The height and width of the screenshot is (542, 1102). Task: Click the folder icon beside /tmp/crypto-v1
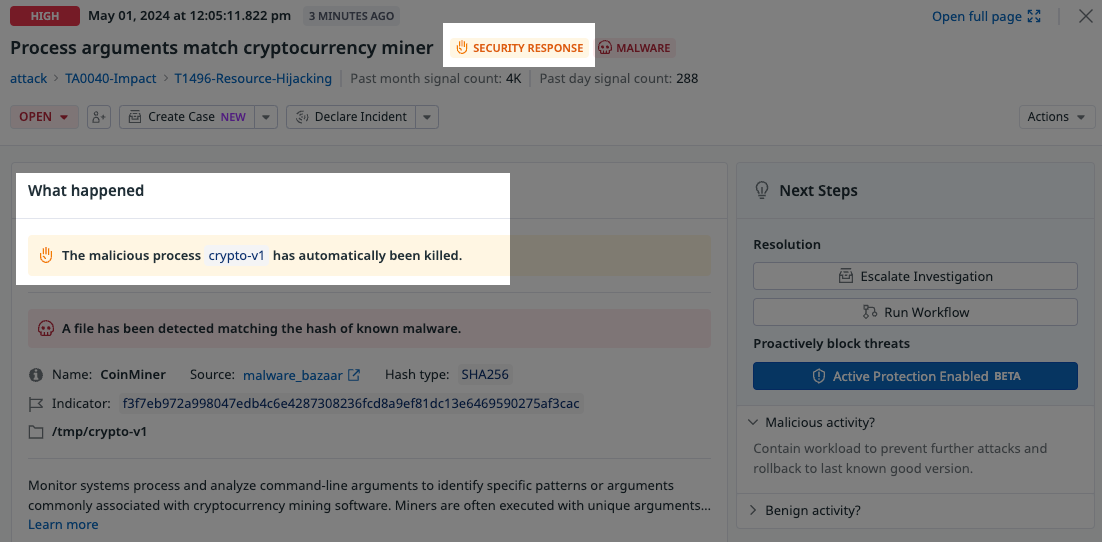pos(36,432)
